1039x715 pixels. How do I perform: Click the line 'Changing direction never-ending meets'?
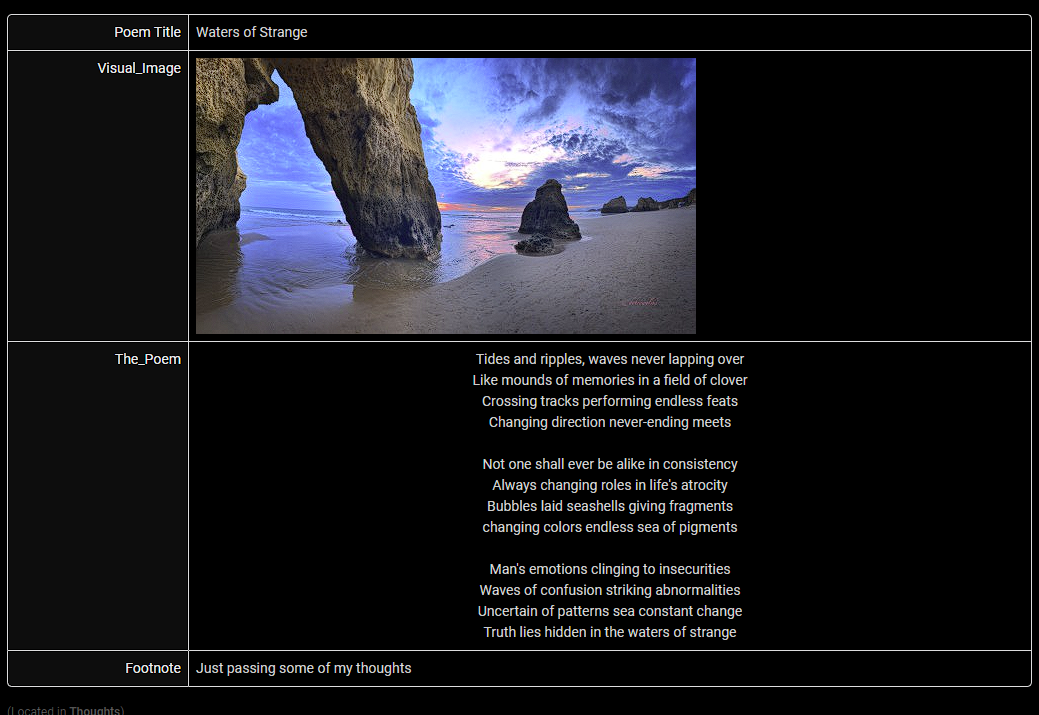609,422
